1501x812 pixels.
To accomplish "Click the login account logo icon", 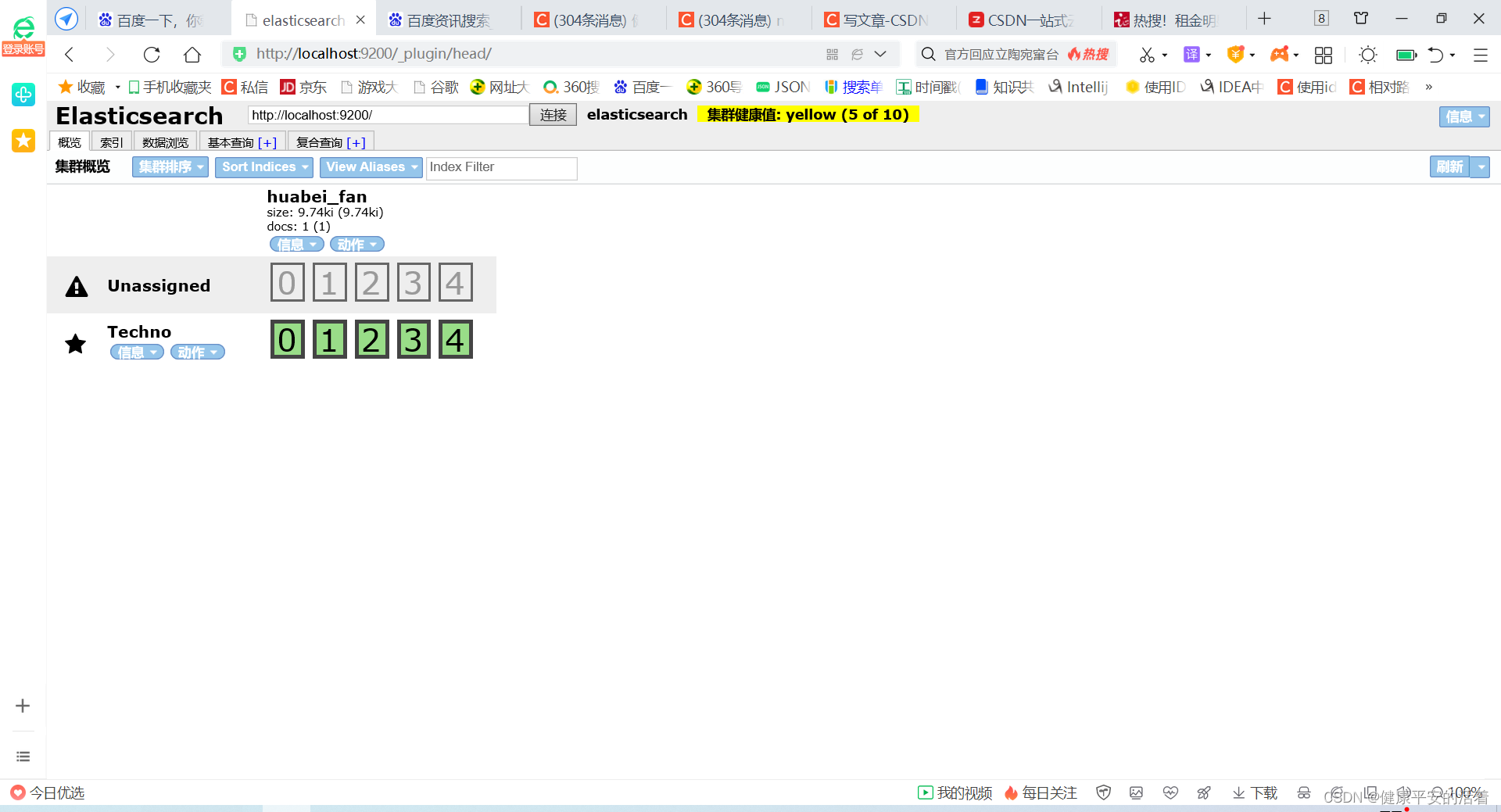I will click(x=23, y=35).
